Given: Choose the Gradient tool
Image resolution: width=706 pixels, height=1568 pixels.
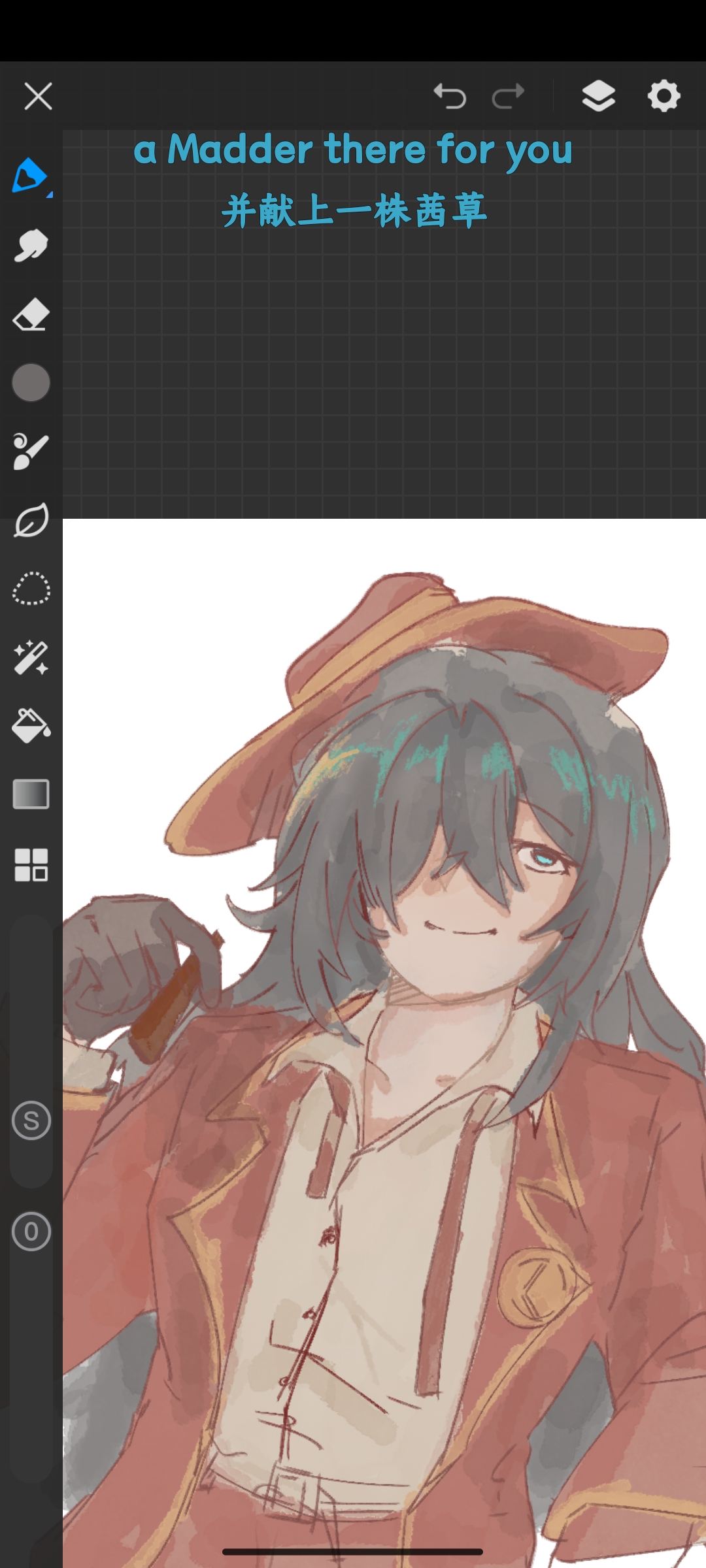Looking at the screenshot, I should 31,794.
